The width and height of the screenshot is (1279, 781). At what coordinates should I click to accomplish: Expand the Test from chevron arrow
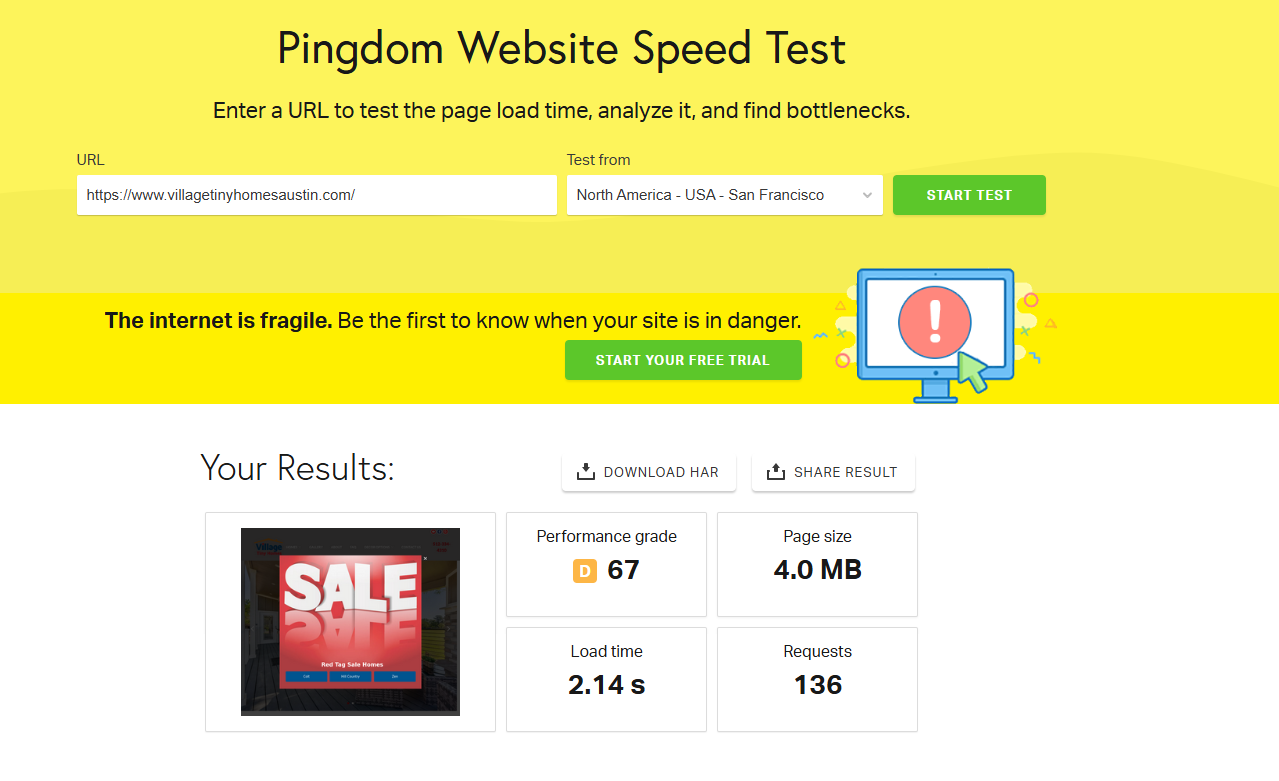867,196
